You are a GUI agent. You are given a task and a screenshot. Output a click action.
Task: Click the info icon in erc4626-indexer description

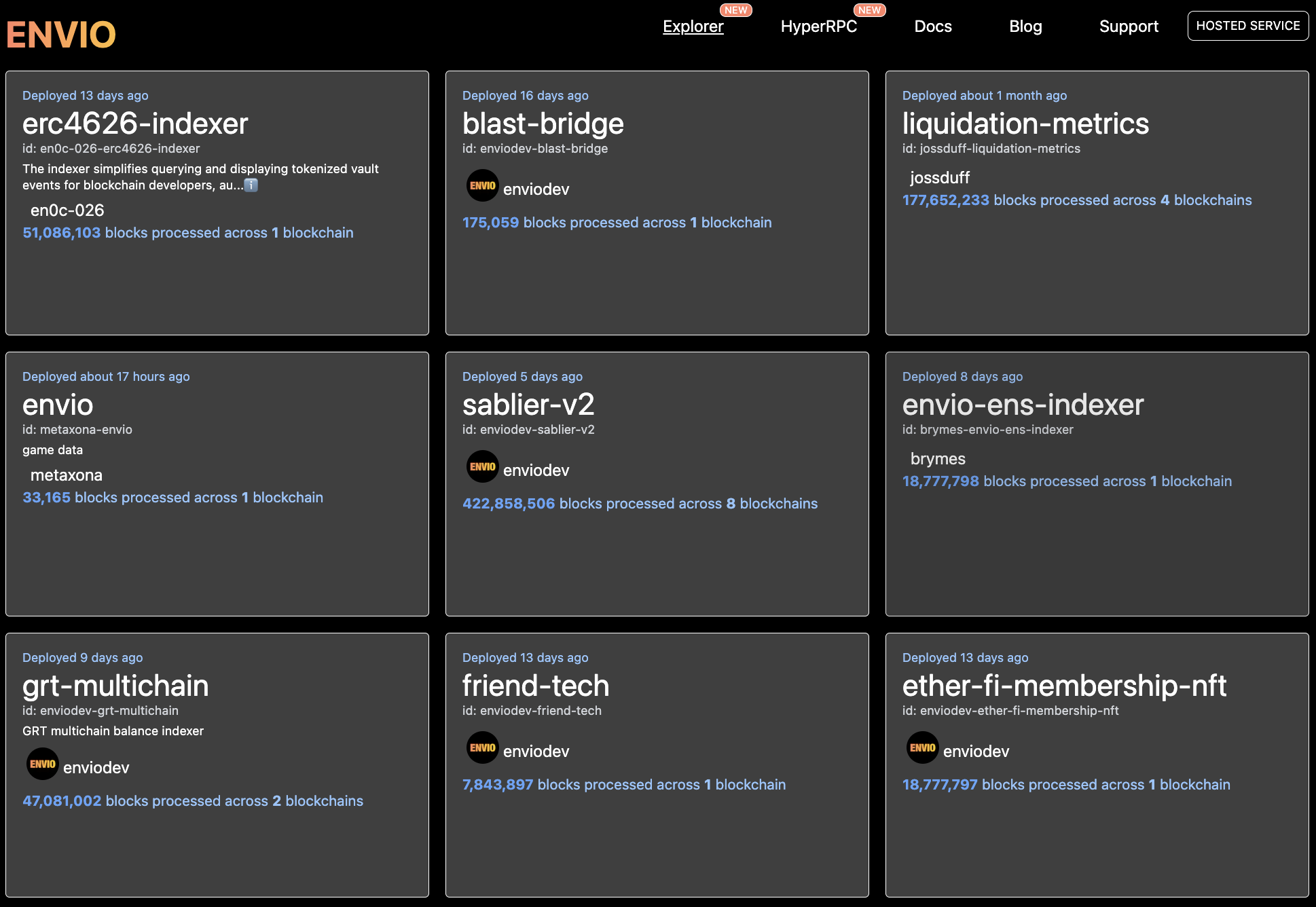pyautogui.click(x=251, y=185)
